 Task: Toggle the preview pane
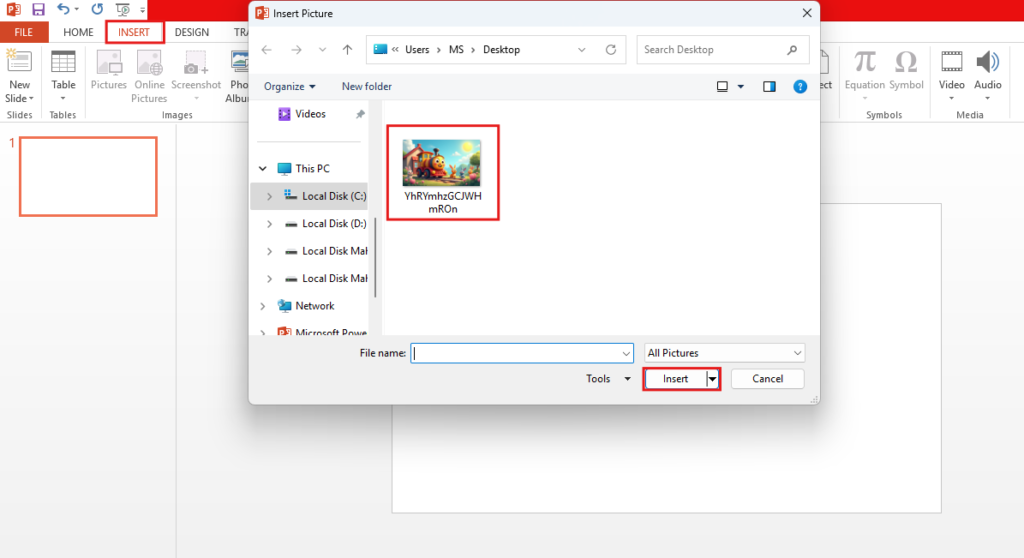pyautogui.click(x=769, y=86)
